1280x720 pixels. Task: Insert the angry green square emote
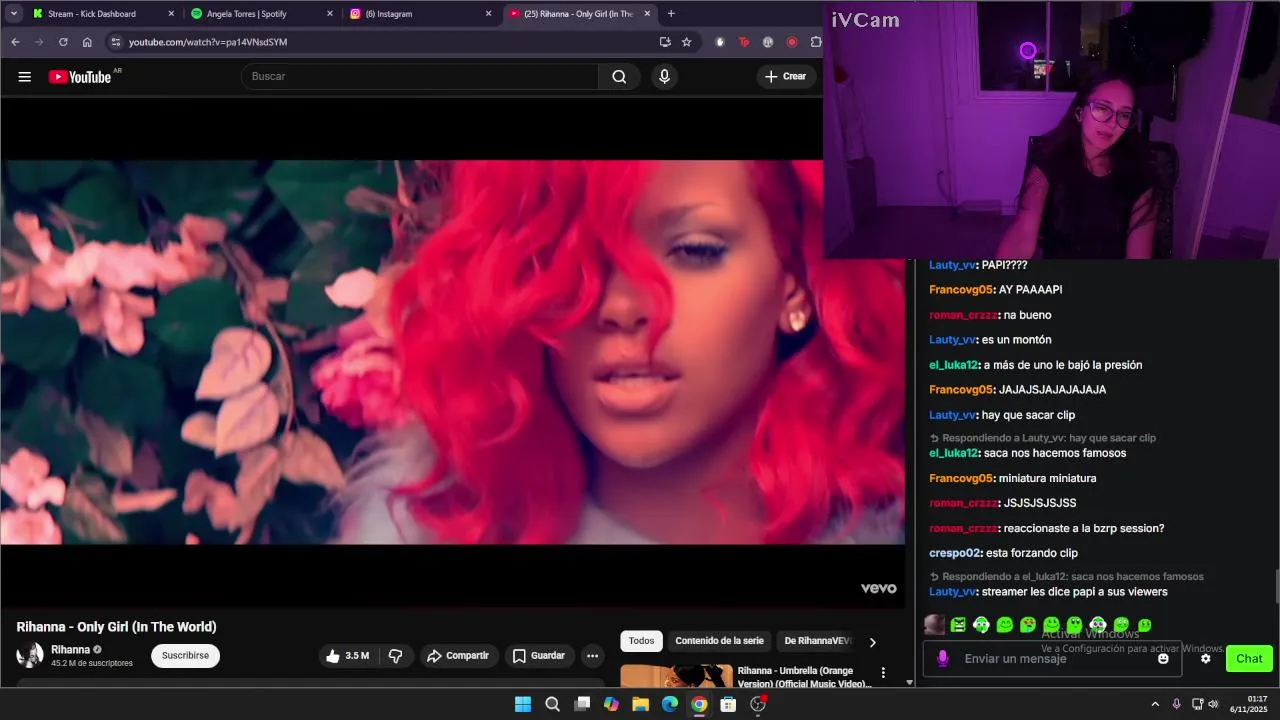(958, 625)
